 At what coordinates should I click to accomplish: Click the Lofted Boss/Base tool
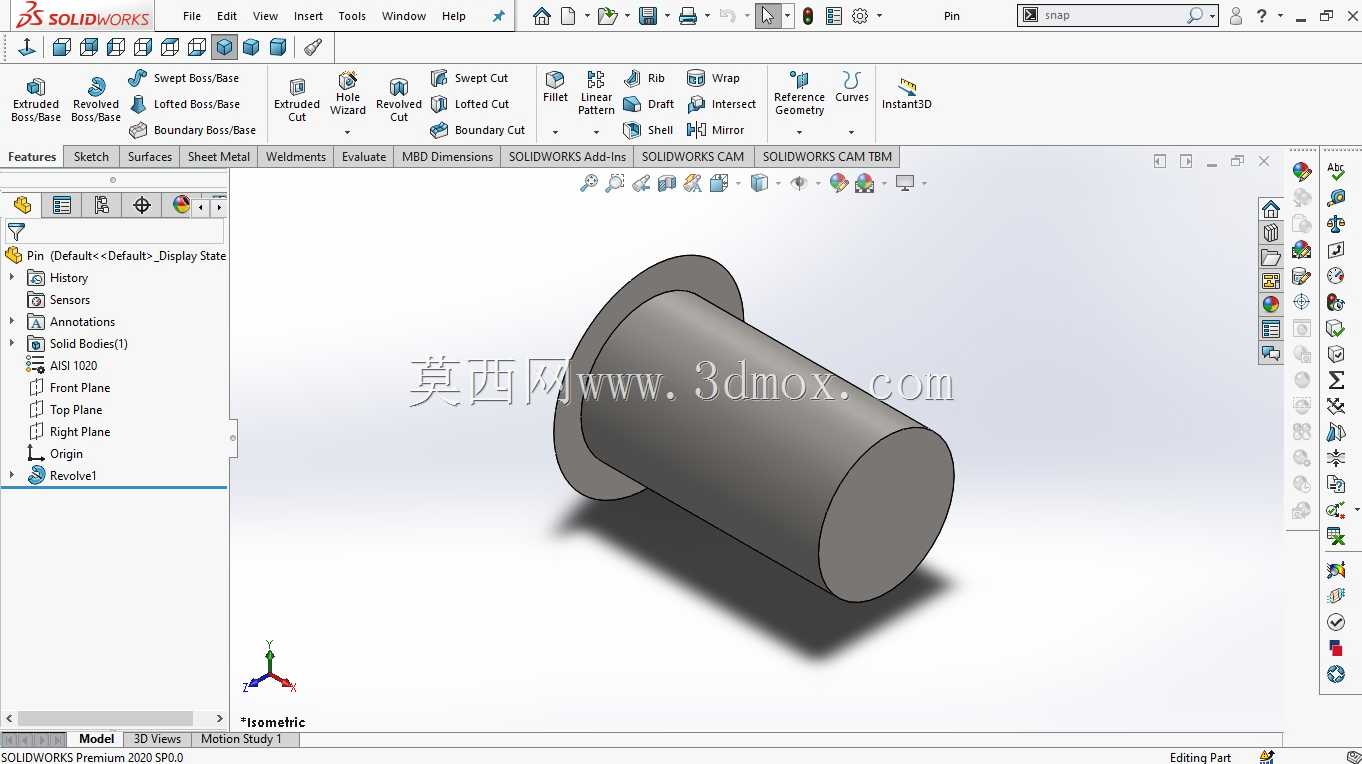(x=185, y=104)
